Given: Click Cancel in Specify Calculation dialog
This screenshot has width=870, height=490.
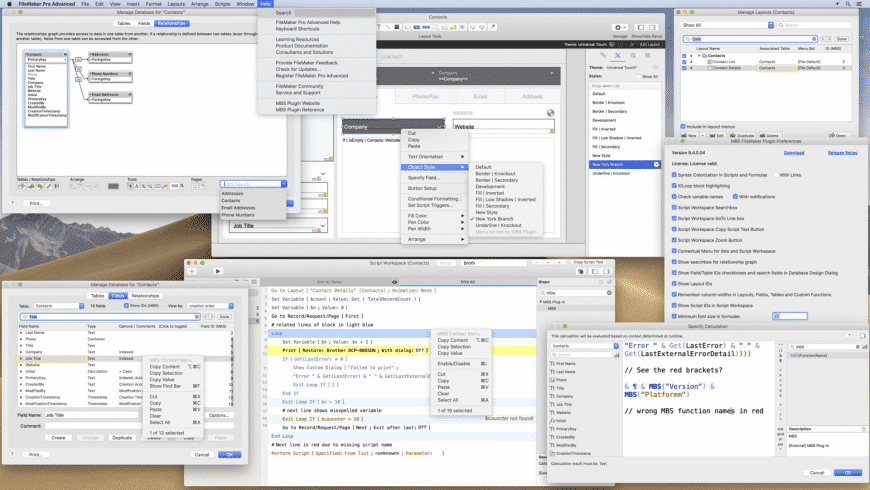Looking at the screenshot, I should 817,473.
